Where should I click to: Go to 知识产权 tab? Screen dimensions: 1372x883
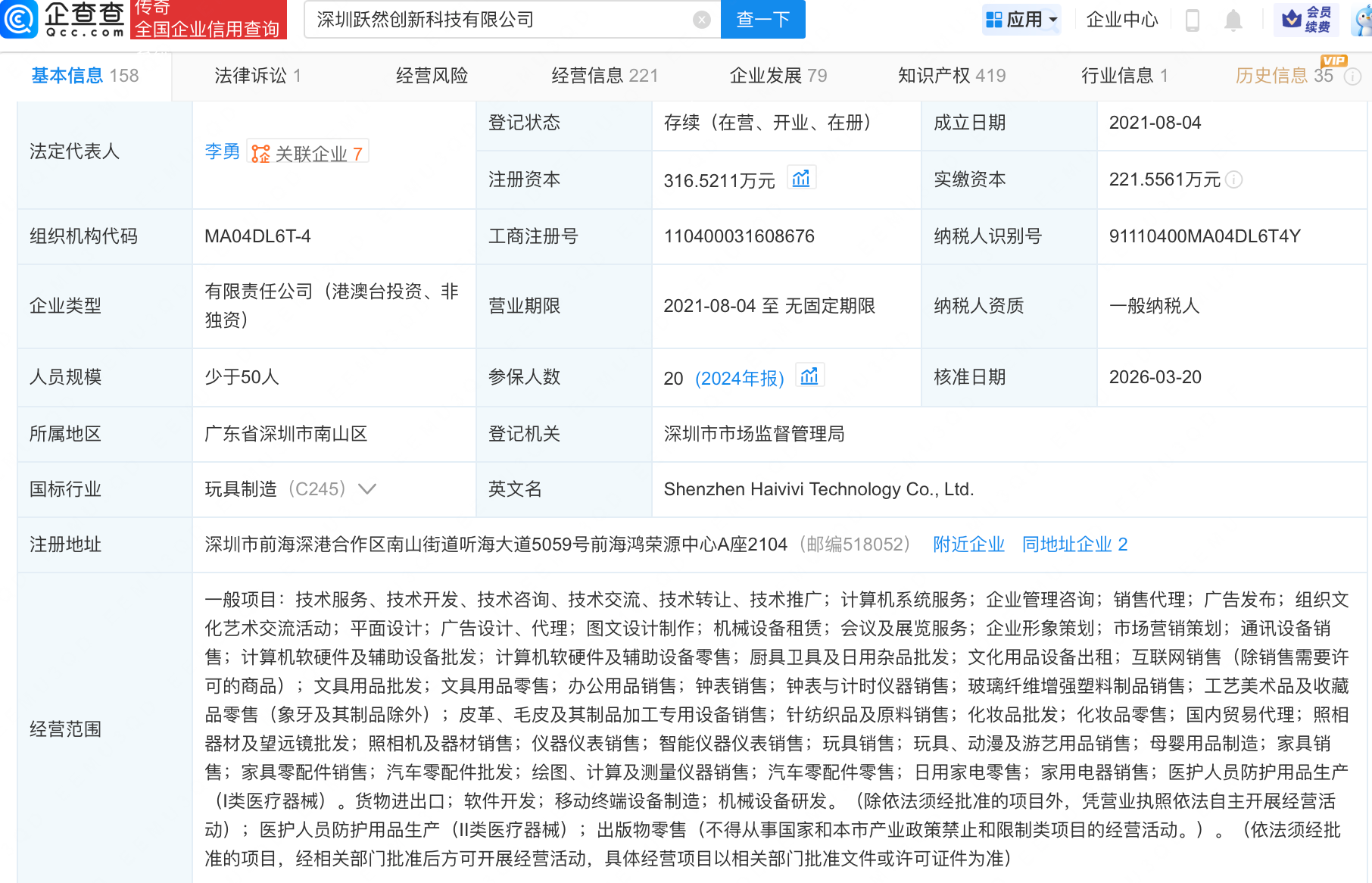coord(952,76)
